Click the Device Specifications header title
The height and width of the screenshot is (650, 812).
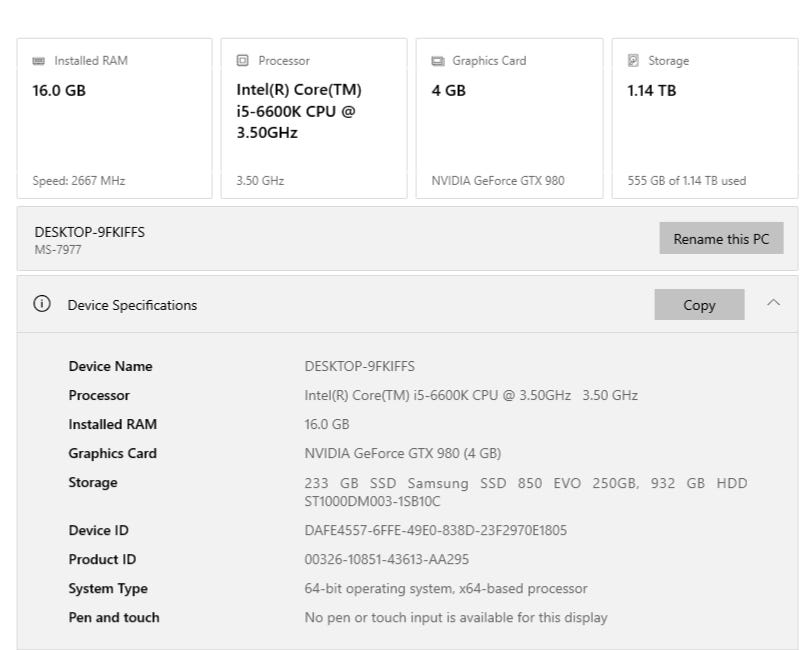click(132, 305)
